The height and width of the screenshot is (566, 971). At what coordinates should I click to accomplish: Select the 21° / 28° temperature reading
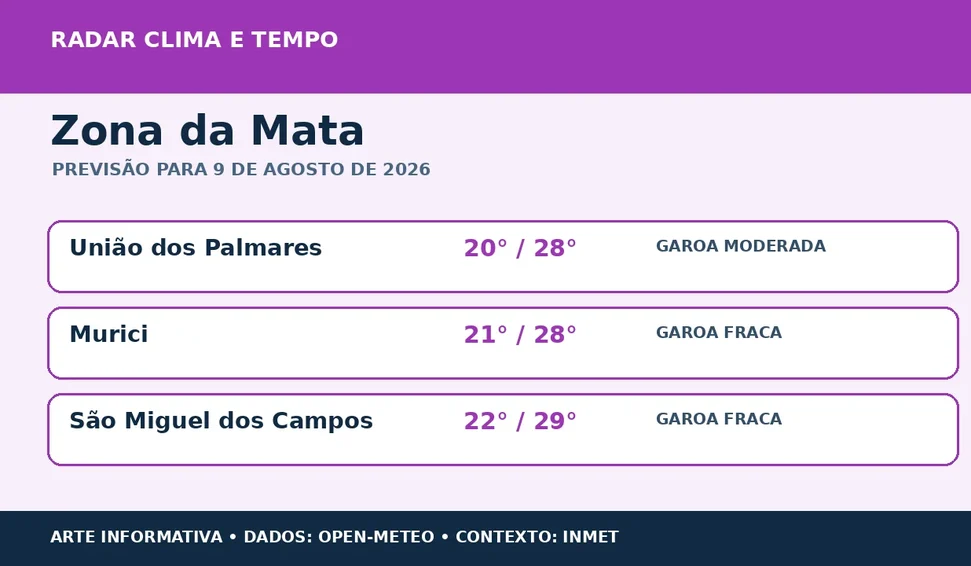520,335
